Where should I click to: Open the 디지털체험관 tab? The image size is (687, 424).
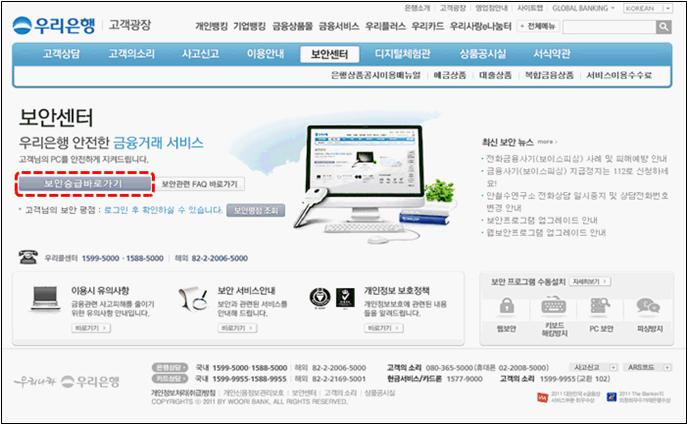point(403,54)
